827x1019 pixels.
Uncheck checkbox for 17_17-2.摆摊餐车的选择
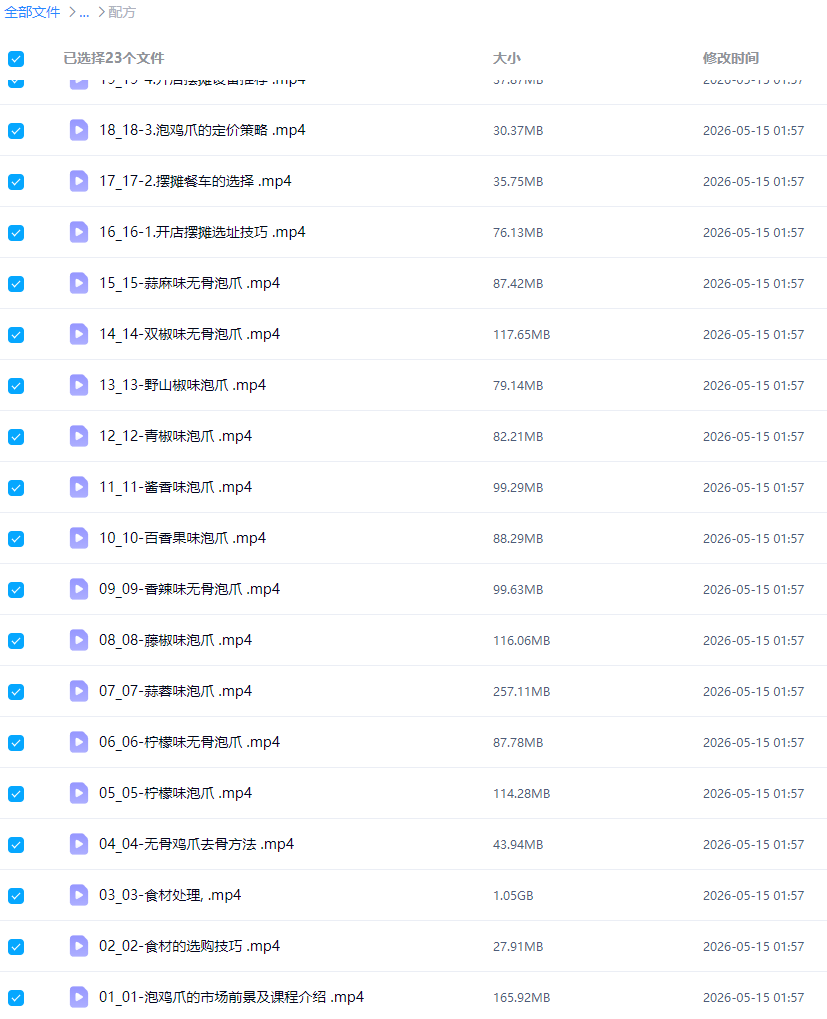16,181
